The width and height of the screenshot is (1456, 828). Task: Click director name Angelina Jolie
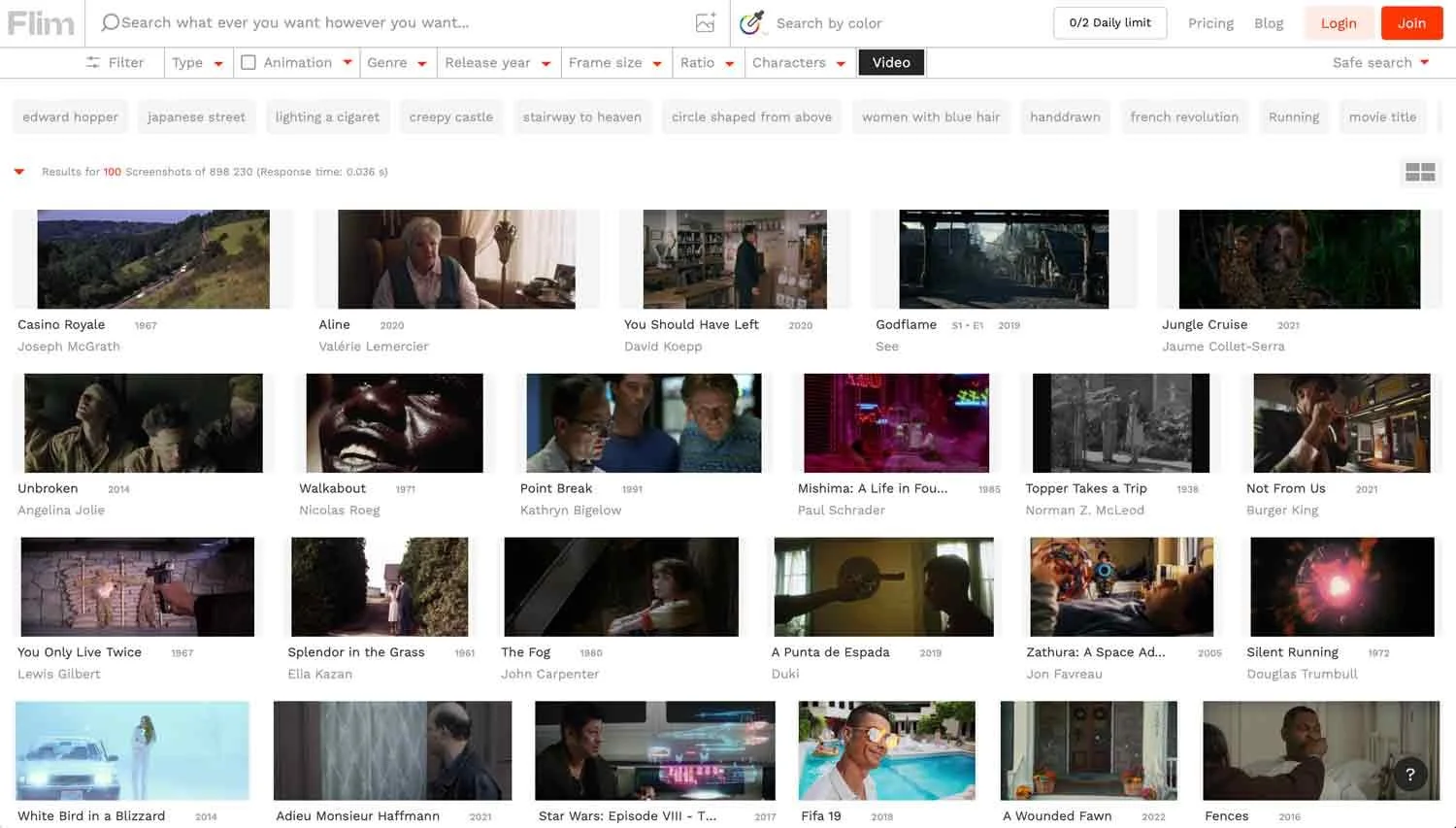pyautogui.click(x=61, y=510)
